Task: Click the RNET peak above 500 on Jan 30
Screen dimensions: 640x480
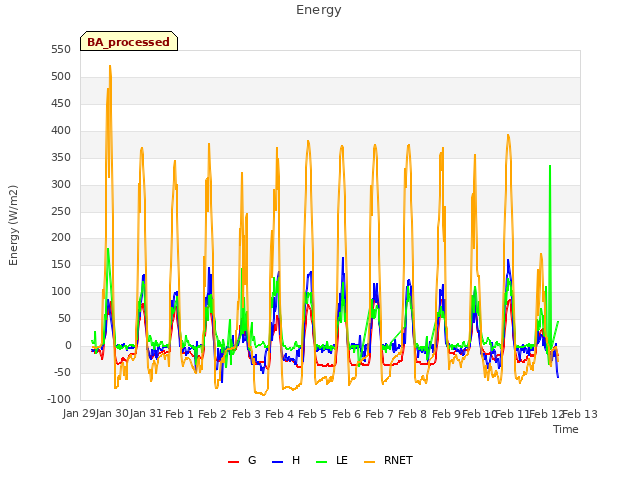Action: click(110, 67)
